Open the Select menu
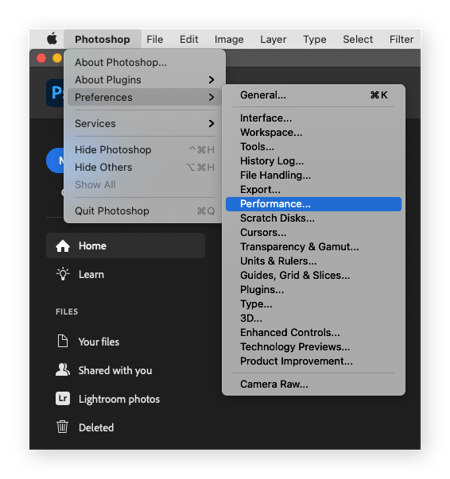This screenshot has height=479, width=450. [x=358, y=39]
